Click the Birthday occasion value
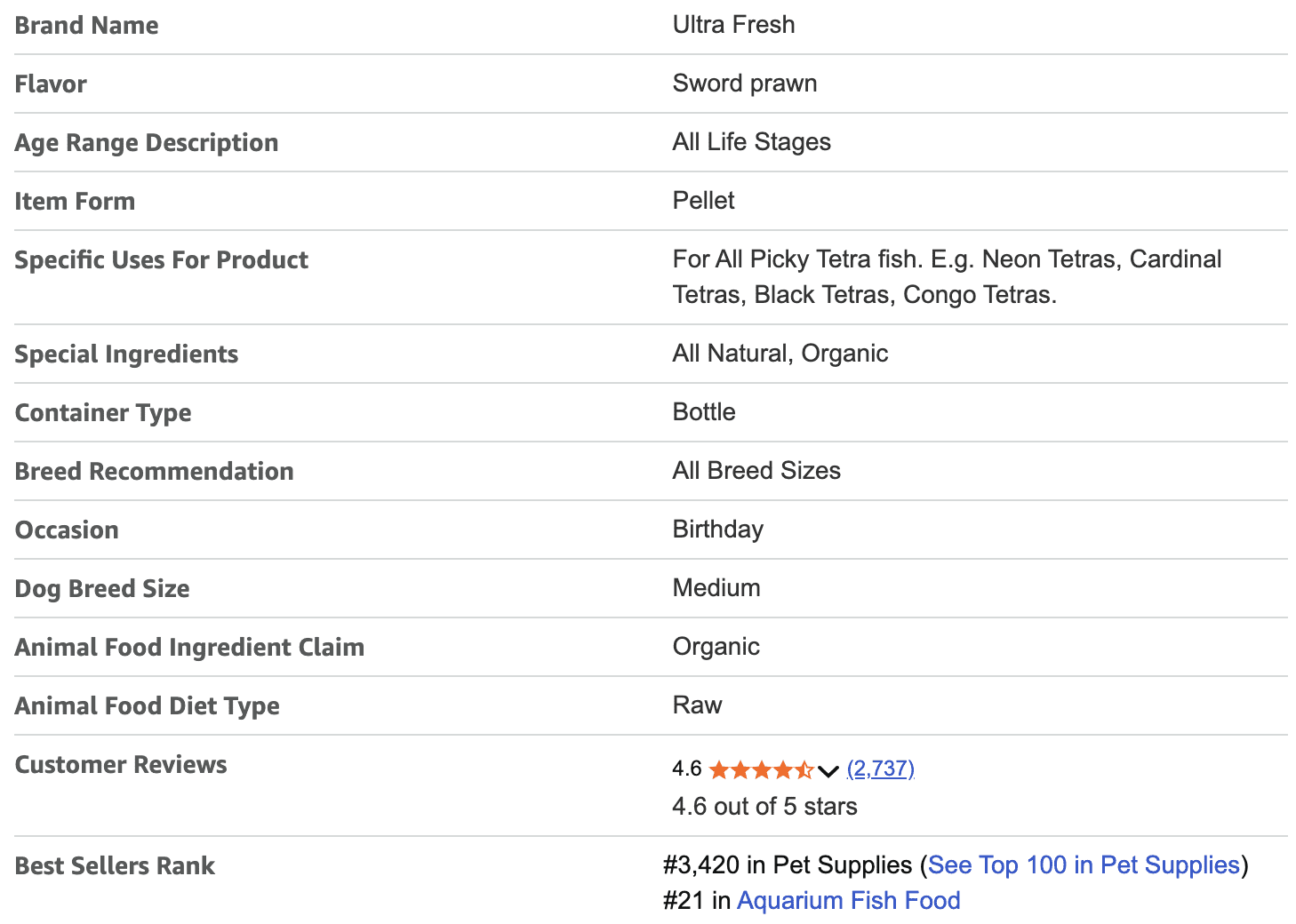The height and width of the screenshot is (924, 1296). (x=717, y=529)
